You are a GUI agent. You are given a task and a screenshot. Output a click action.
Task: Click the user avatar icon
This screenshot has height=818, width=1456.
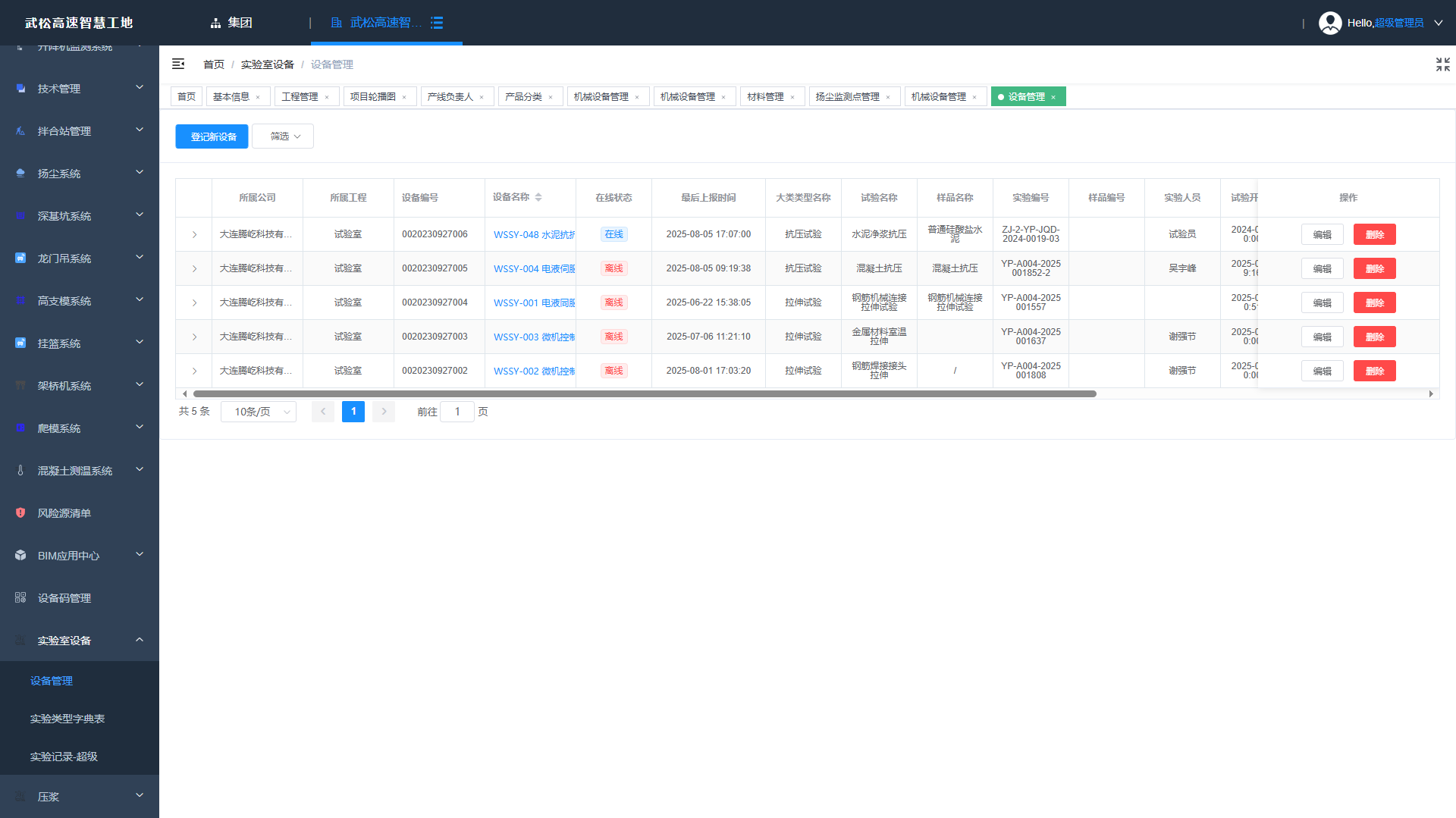(x=1330, y=23)
